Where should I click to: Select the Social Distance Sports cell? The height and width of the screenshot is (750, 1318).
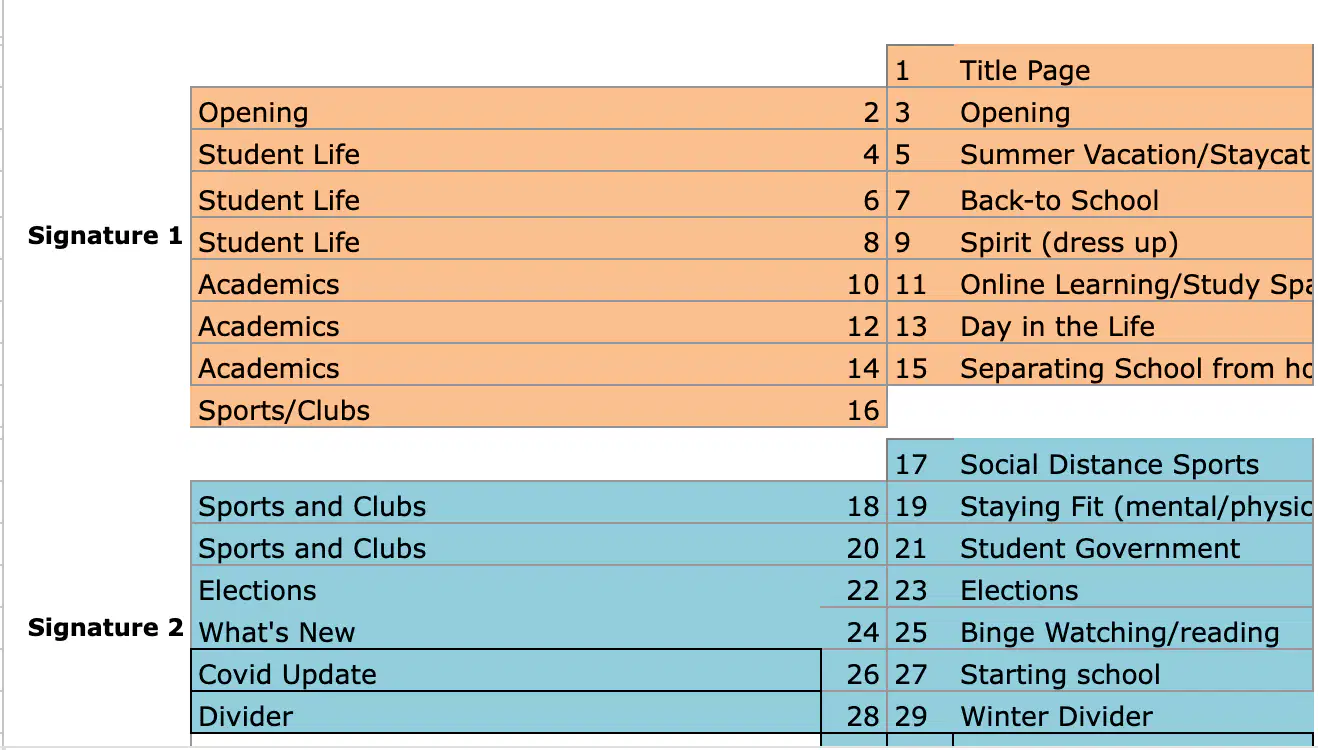pos(1134,462)
